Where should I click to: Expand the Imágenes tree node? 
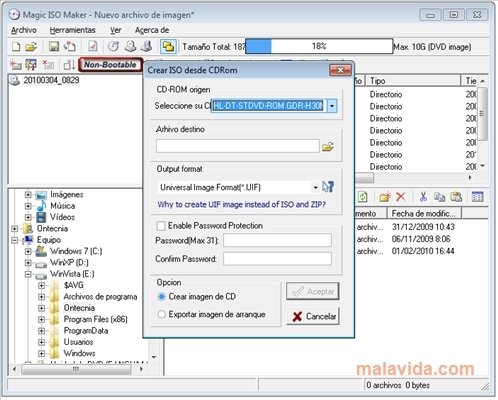click(x=28, y=194)
